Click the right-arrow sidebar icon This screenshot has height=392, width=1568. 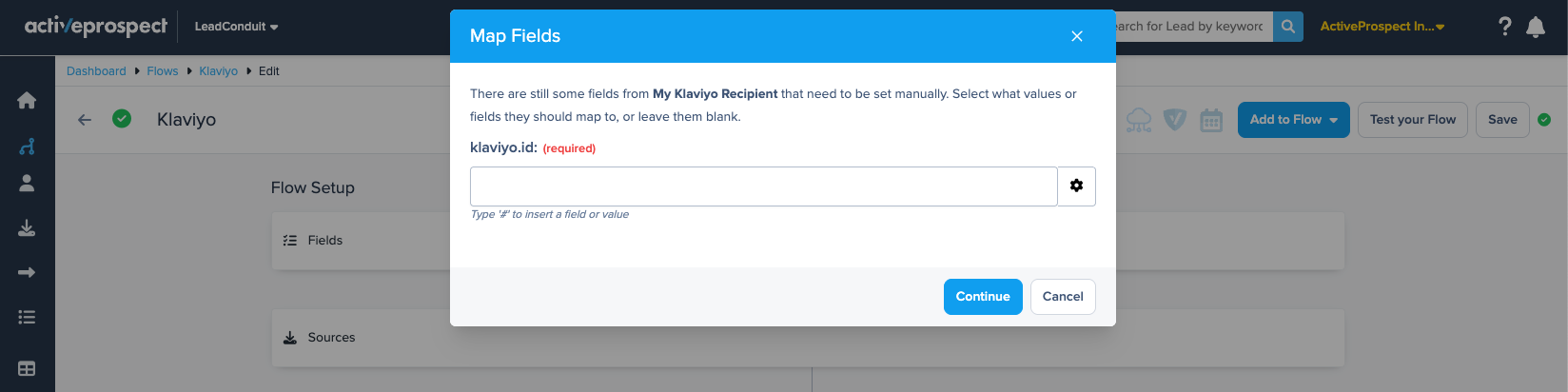pos(27,273)
